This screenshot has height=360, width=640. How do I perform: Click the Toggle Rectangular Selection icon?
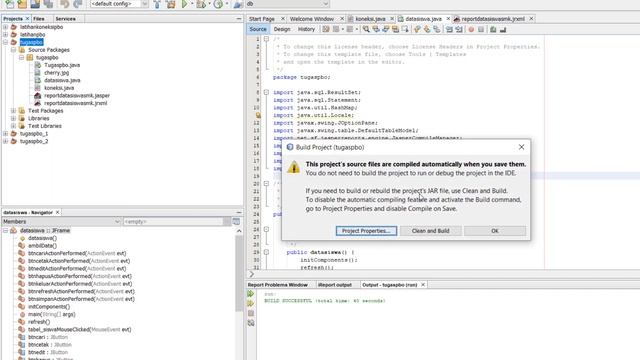click(x=405, y=29)
